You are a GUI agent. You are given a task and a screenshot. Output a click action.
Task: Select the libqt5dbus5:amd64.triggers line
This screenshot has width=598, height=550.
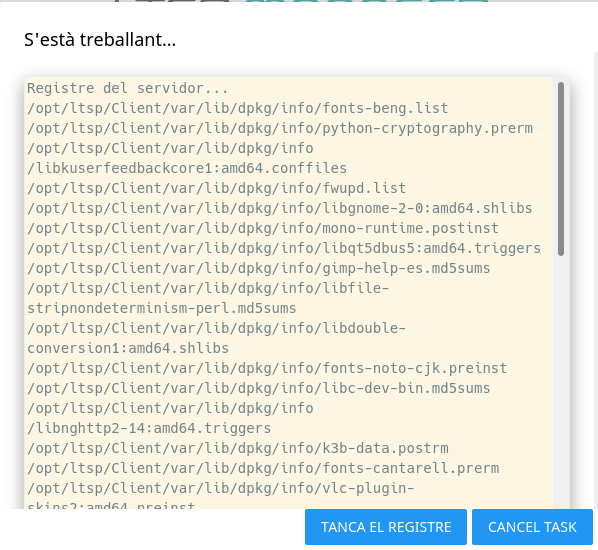coord(284,248)
